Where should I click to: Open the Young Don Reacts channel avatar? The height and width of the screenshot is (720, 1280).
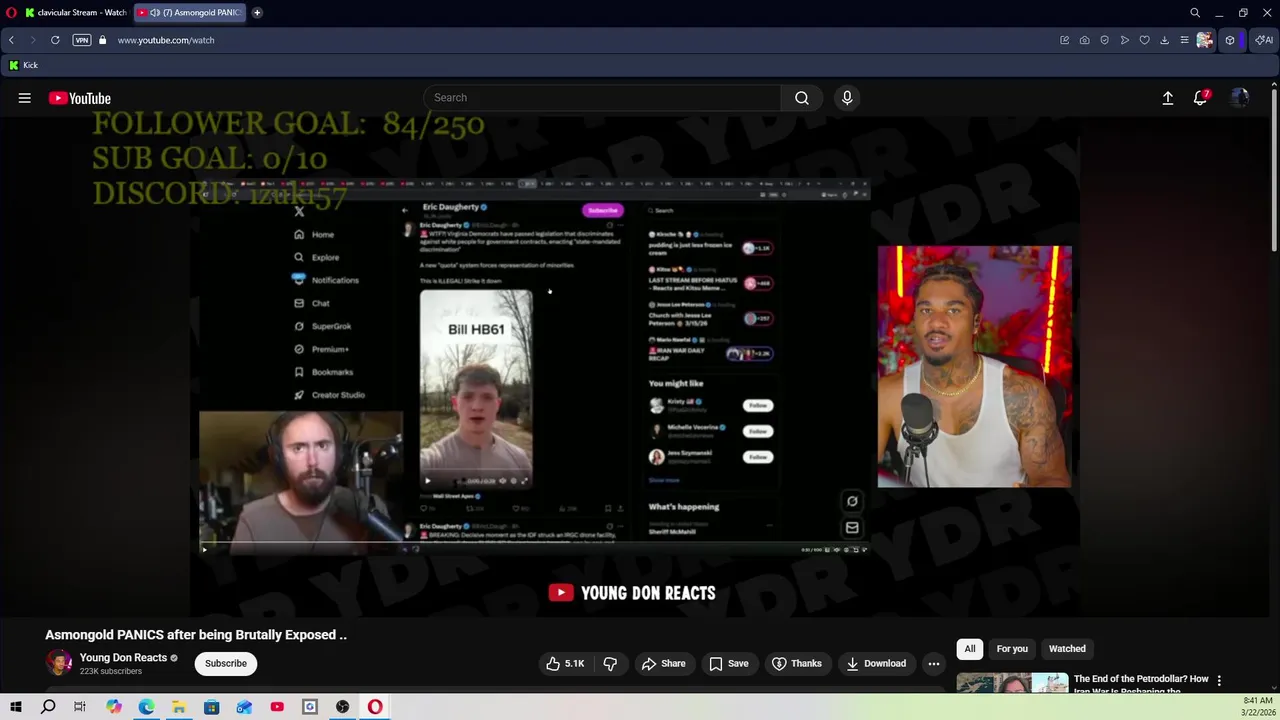point(59,663)
